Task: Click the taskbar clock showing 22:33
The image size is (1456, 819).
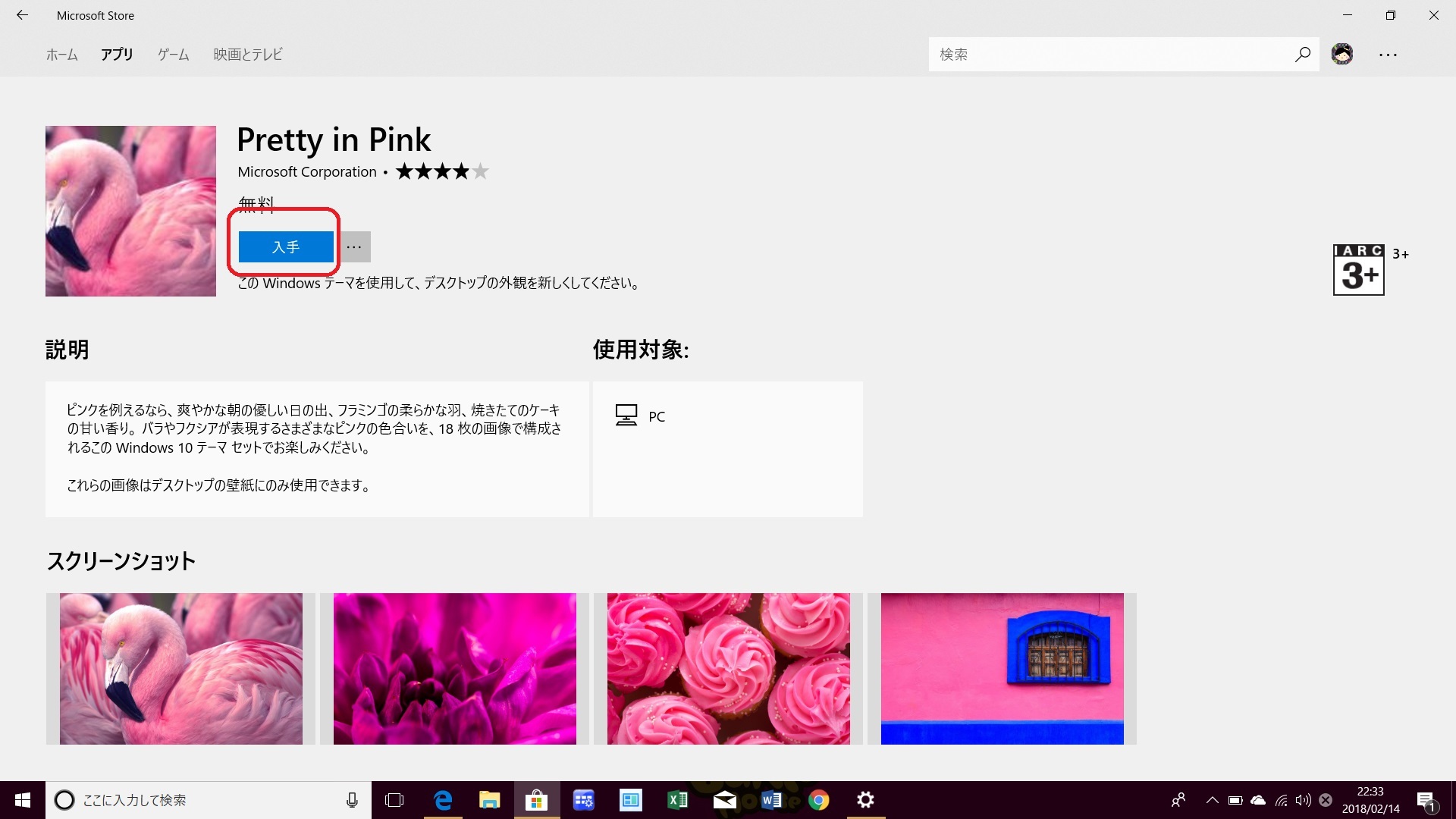Action: coord(1371,800)
